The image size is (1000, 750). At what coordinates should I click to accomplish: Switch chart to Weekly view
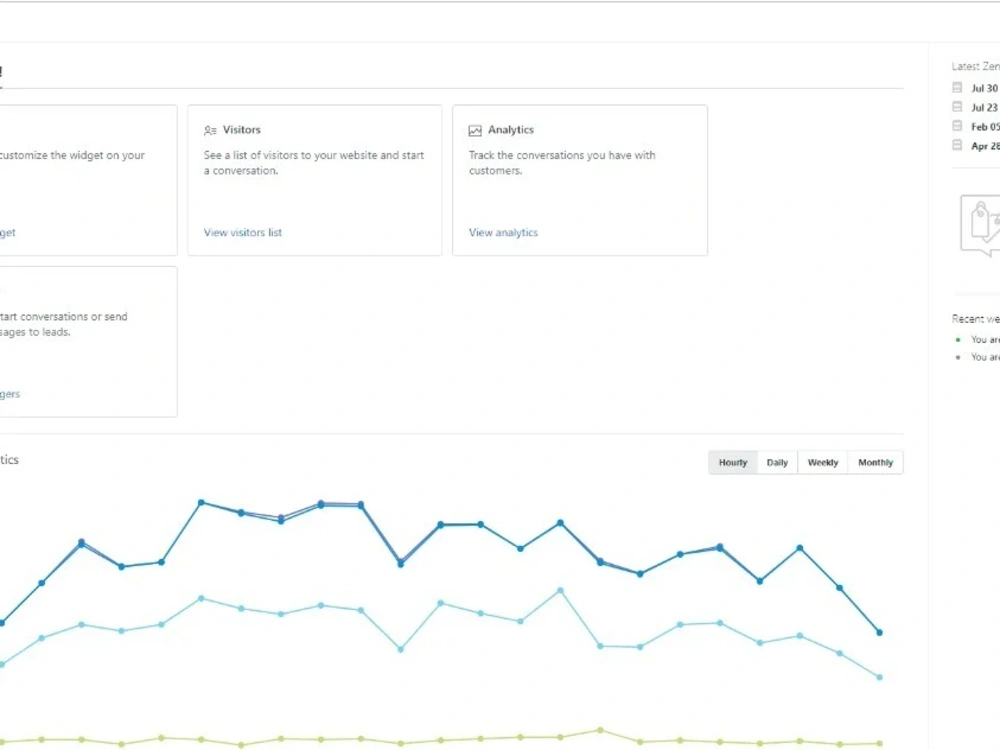823,462
